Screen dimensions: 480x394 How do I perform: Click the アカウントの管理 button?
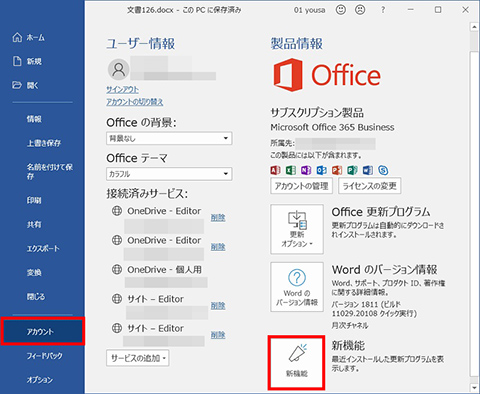point(301,186)
